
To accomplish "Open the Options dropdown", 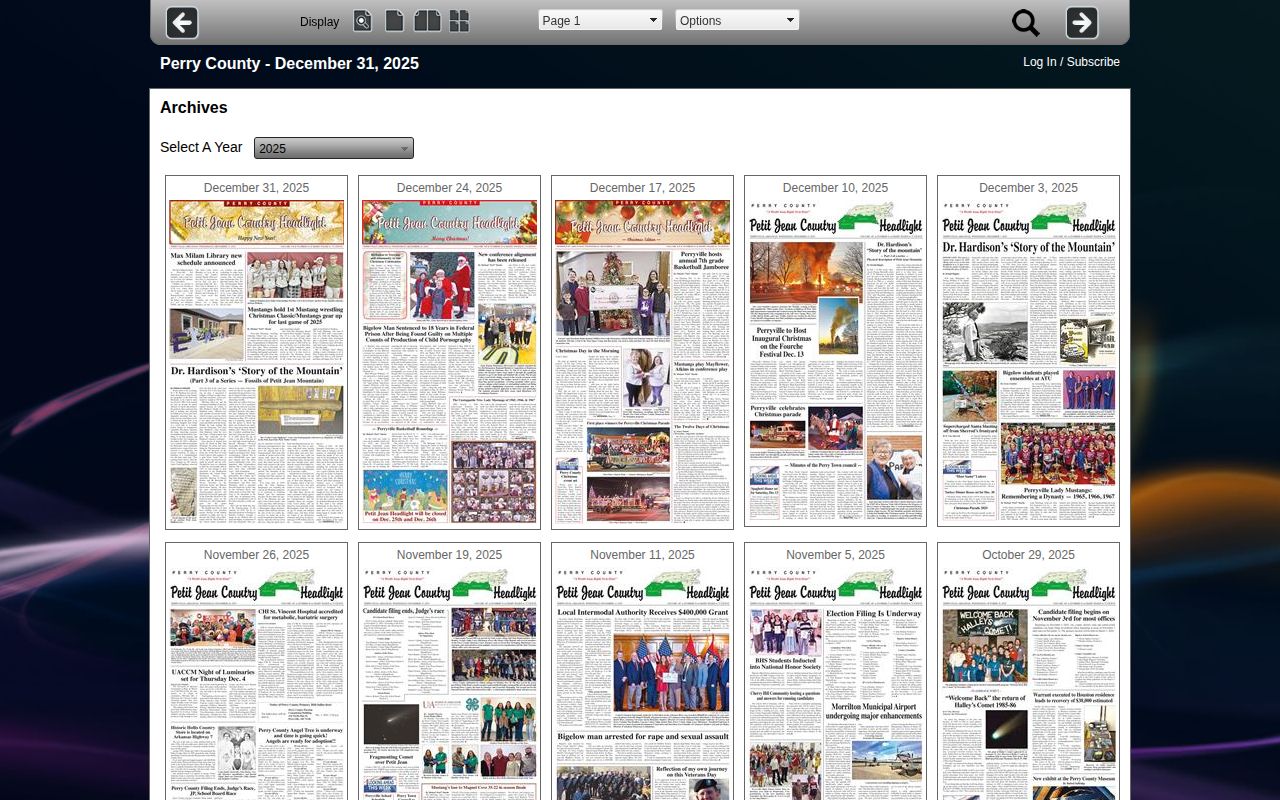I will point(737,20).
